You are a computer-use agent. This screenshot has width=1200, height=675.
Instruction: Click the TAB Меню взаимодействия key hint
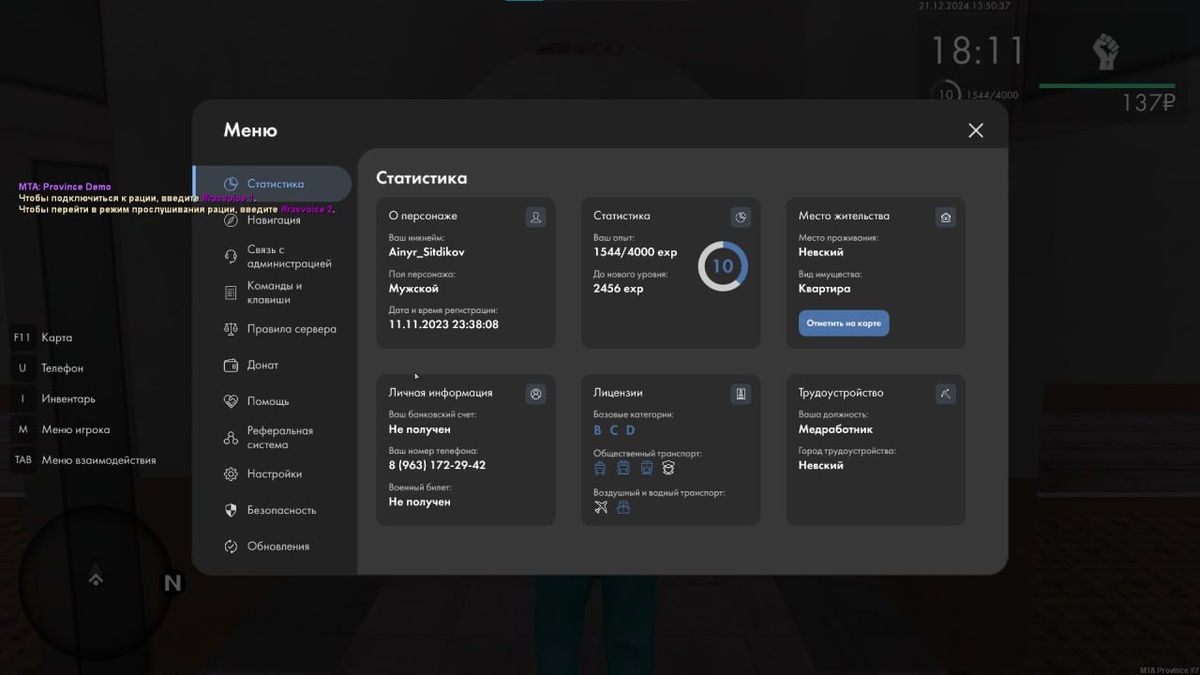pyautogui.click(x=84, y=460)
